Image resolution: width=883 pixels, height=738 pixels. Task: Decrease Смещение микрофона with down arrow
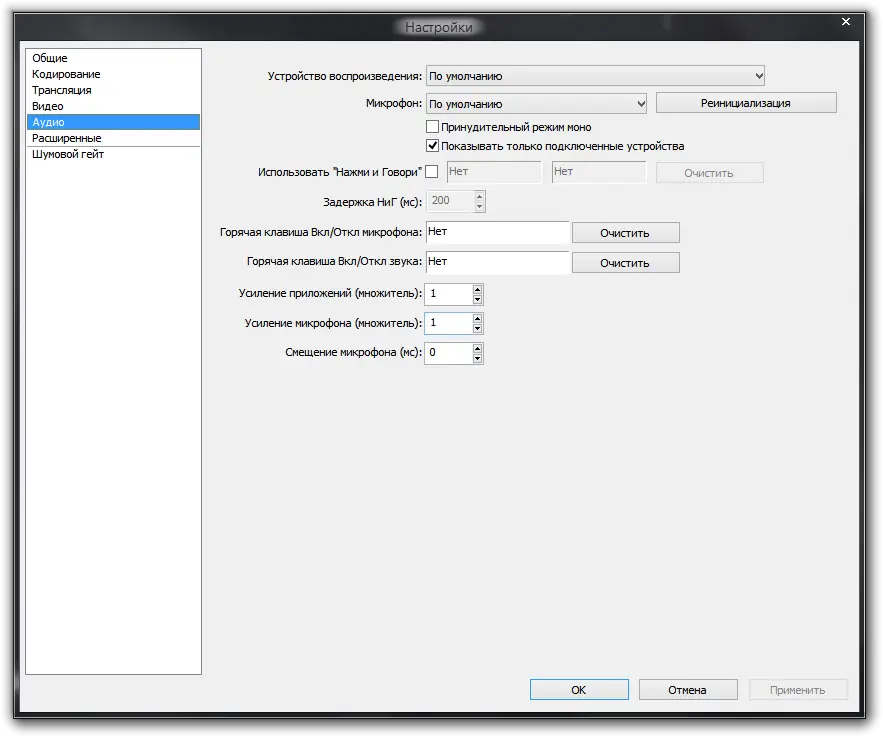(x=478, y=358)
